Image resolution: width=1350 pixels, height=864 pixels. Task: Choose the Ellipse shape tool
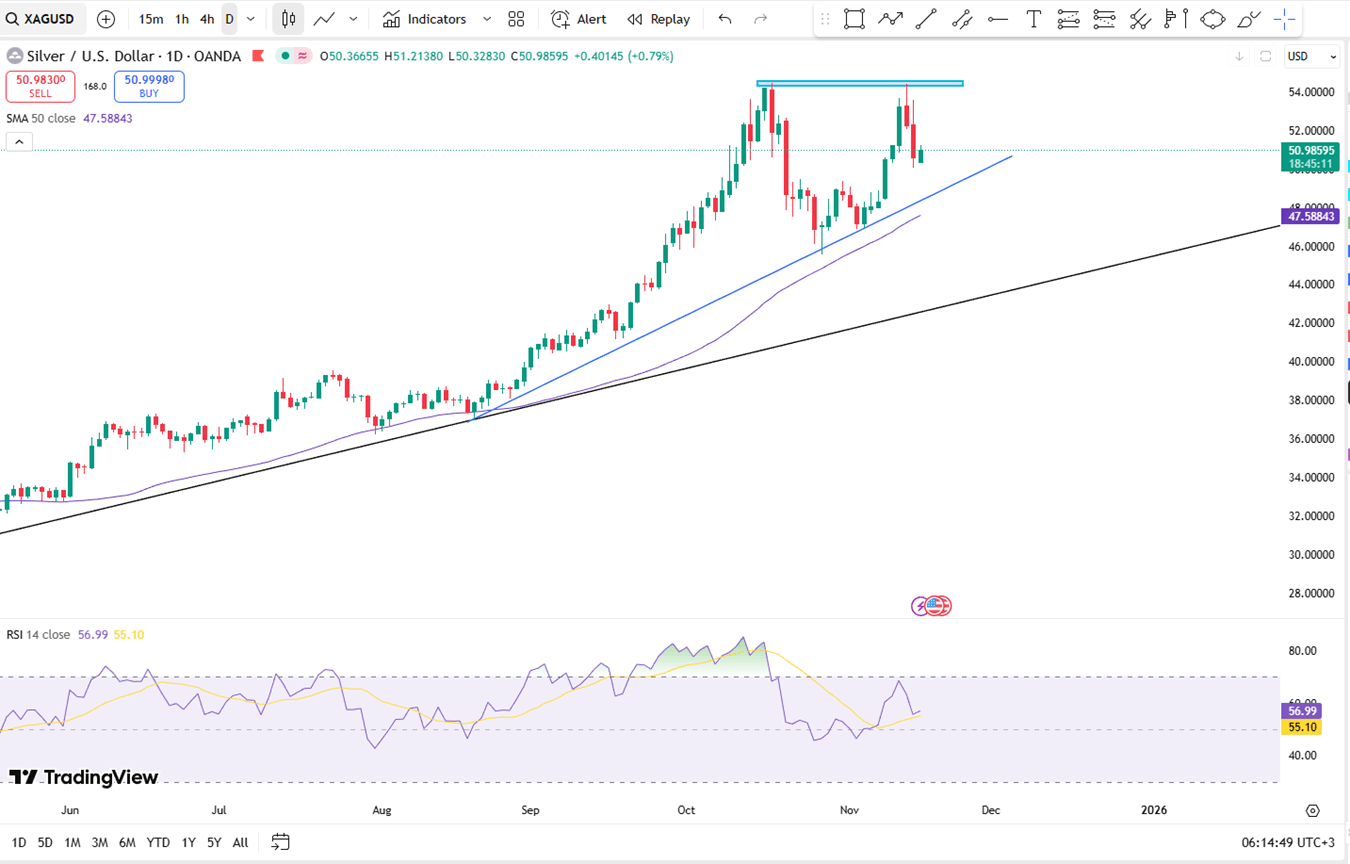[1212, 19]
